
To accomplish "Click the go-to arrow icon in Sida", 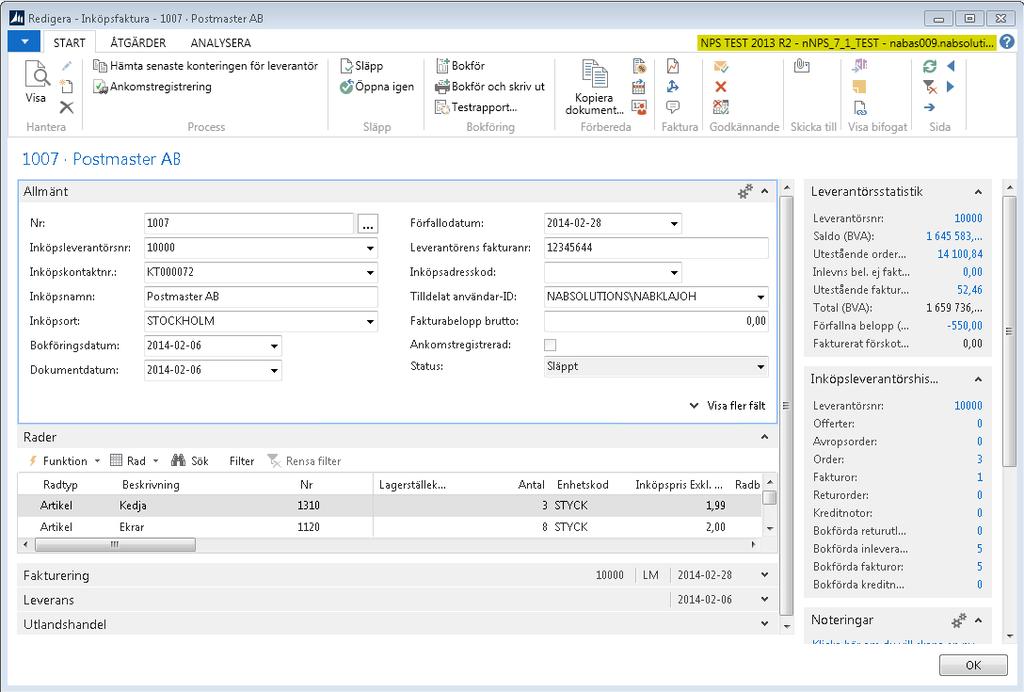I will (x=930, y=107).
